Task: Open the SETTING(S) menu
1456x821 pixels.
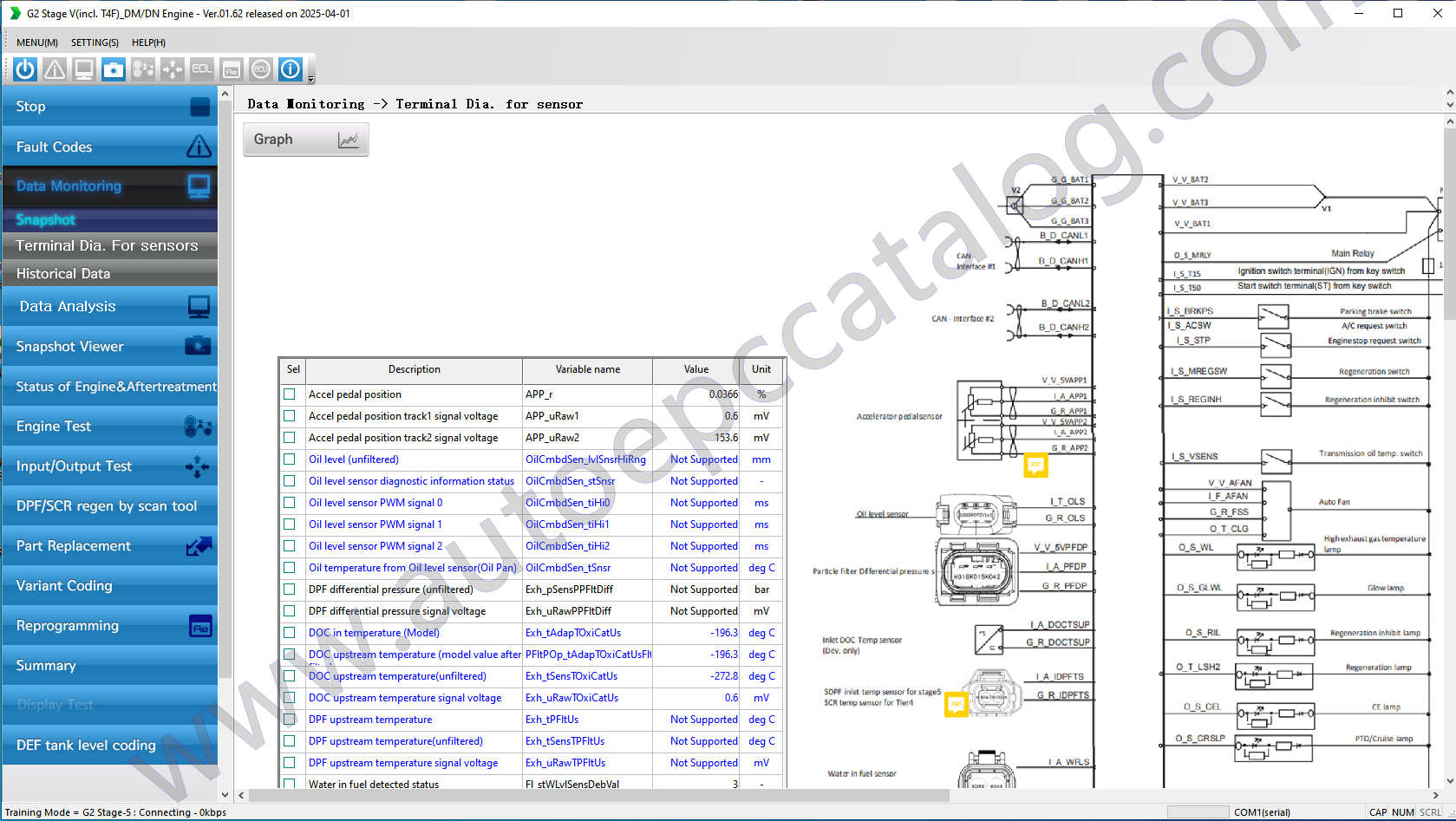Action: click(95, 42)
